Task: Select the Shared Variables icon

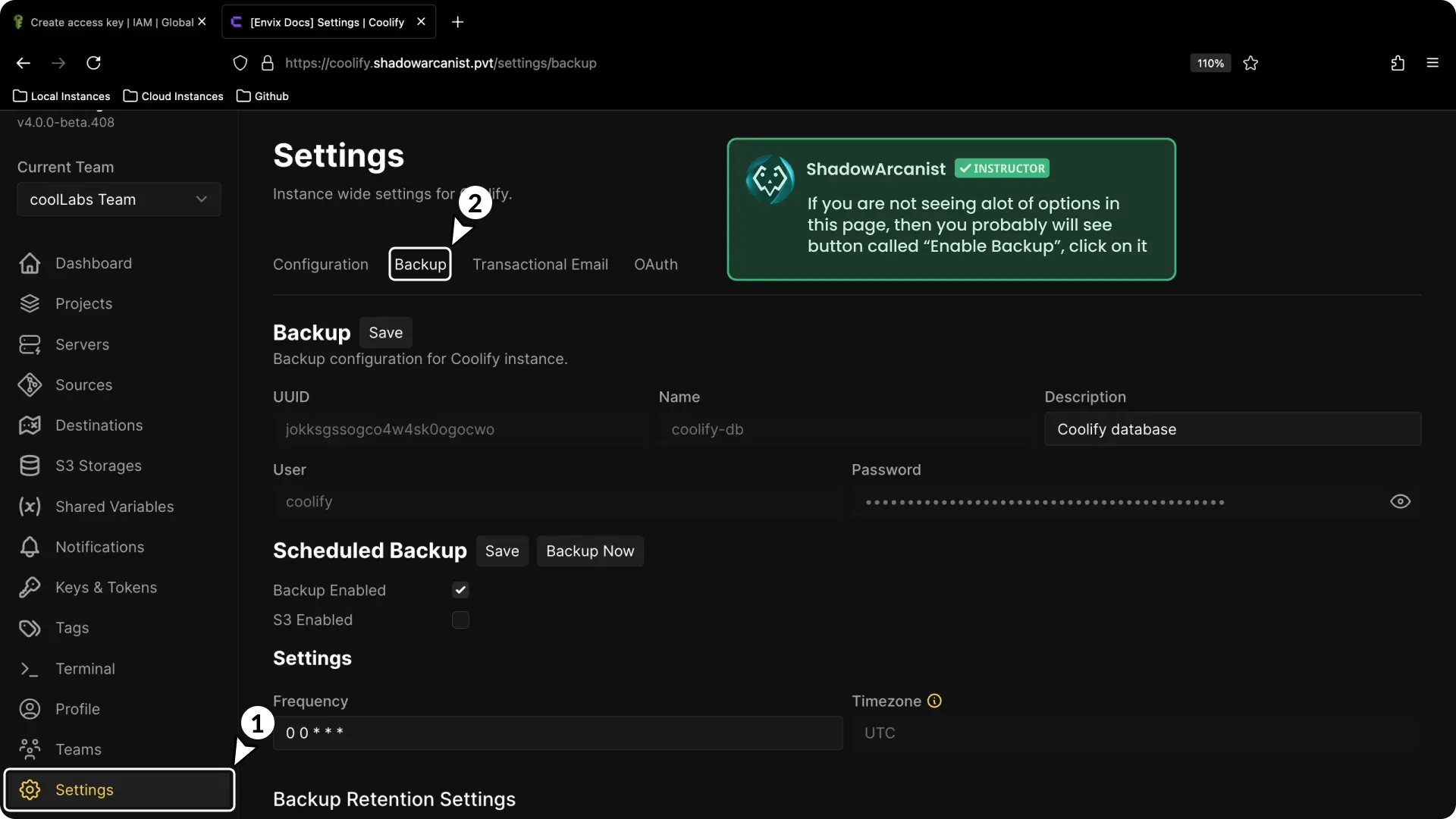Action: tap(28, 507)
